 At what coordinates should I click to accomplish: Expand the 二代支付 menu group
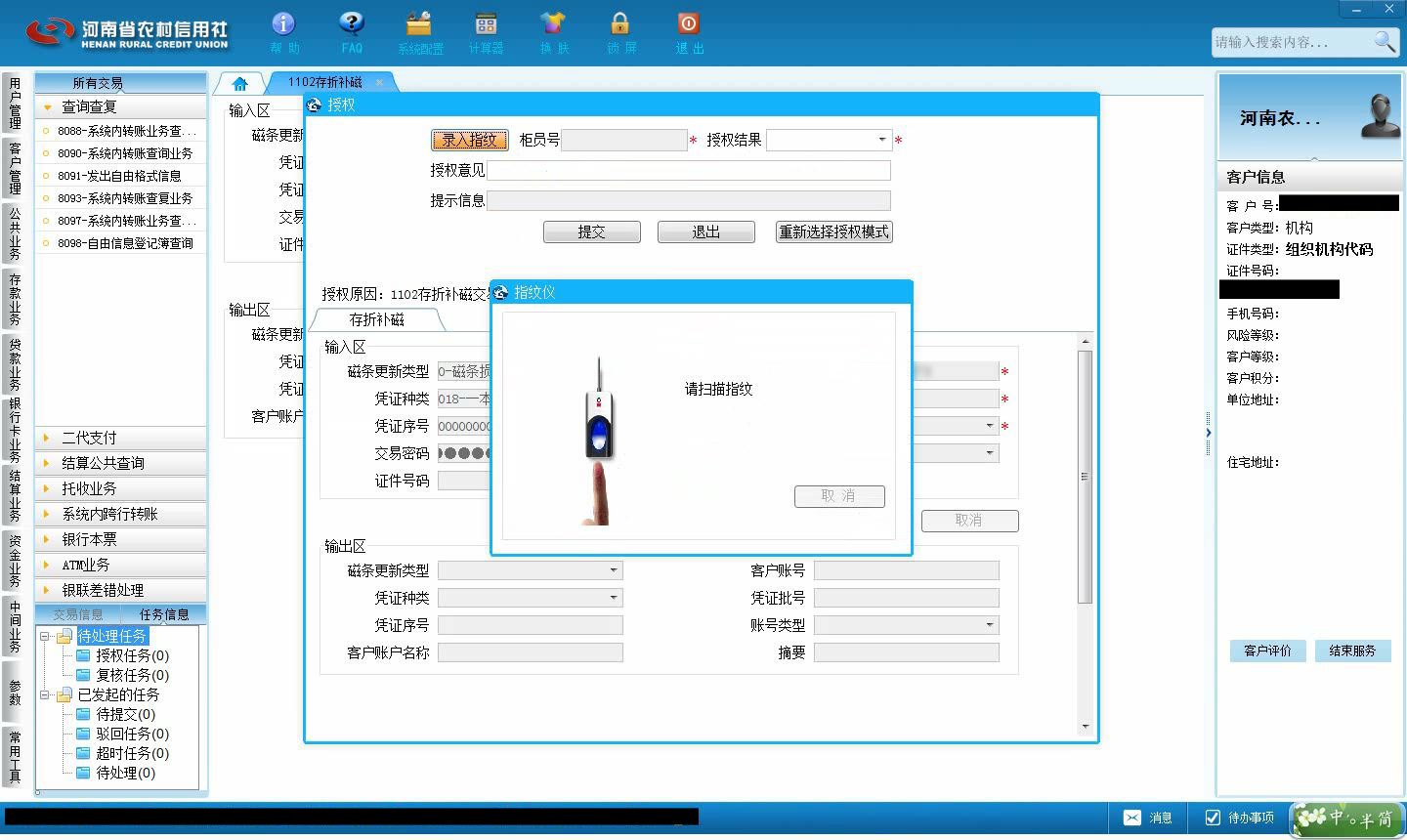click(121, 438)
